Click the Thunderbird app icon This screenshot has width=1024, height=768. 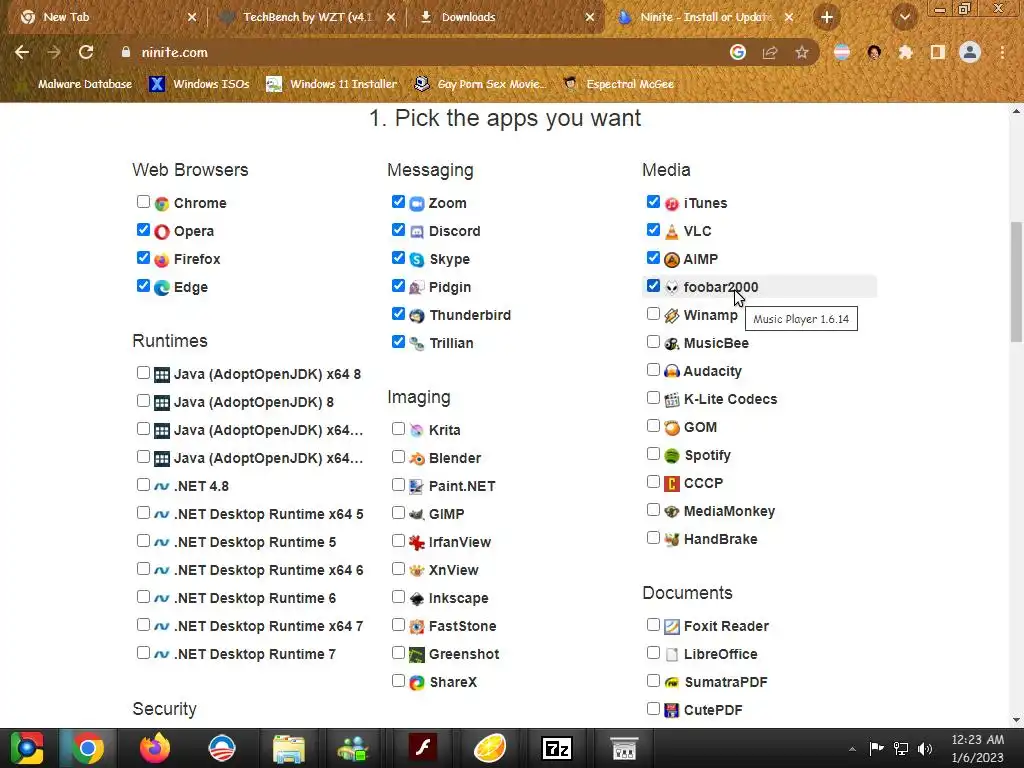coord(417,315)
